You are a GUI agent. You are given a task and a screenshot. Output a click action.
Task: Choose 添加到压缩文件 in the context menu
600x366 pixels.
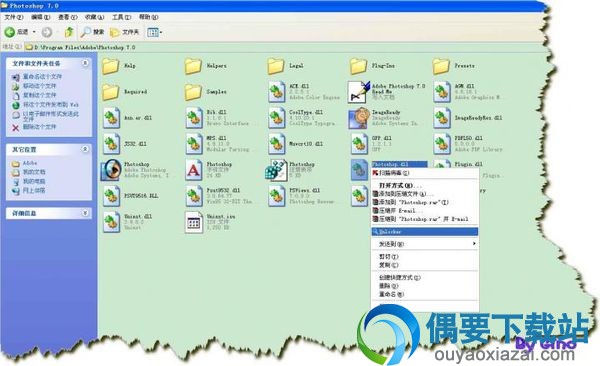coord(425,194)
